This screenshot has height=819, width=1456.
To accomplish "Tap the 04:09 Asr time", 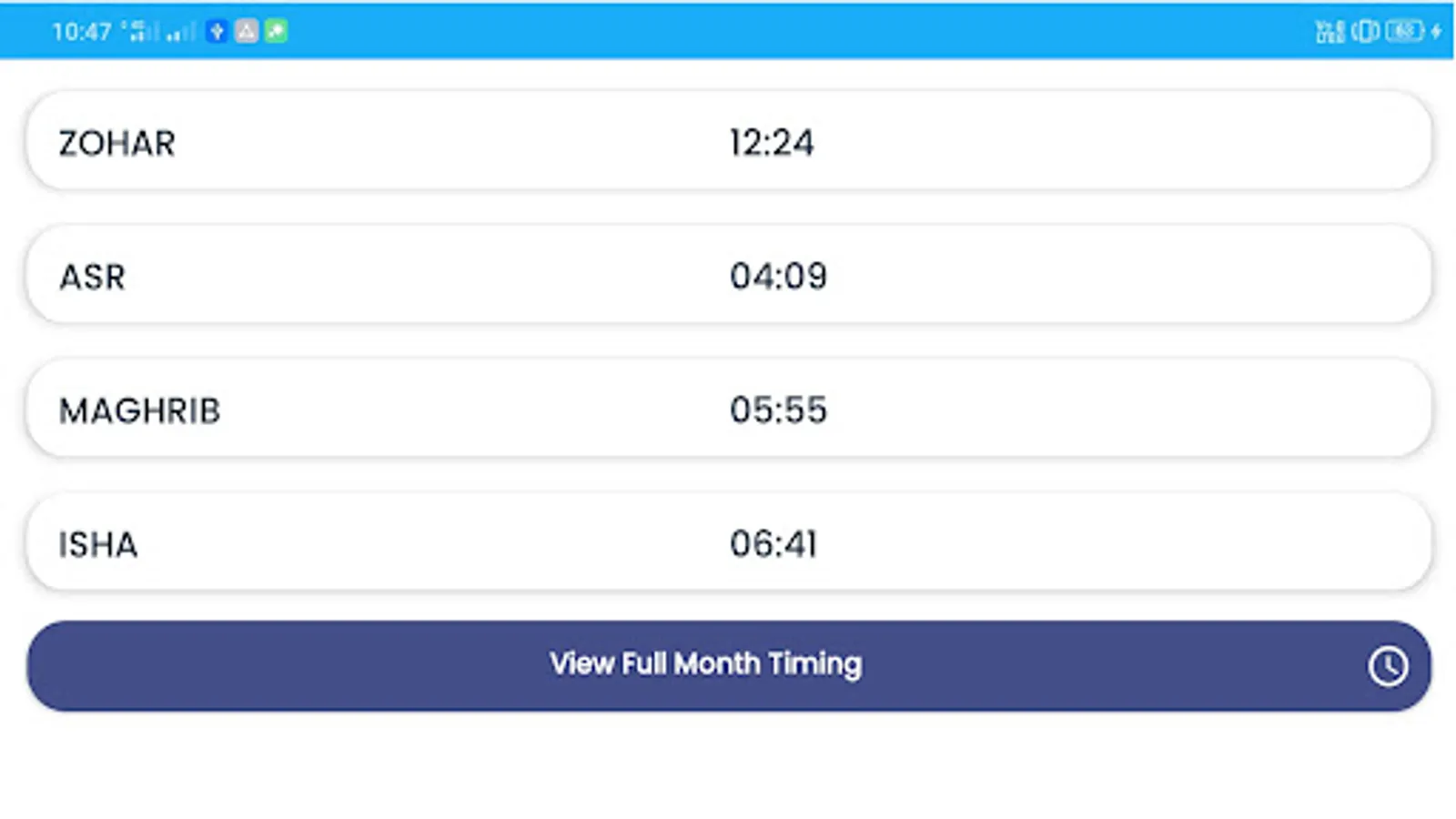I will tap(778, 277).
